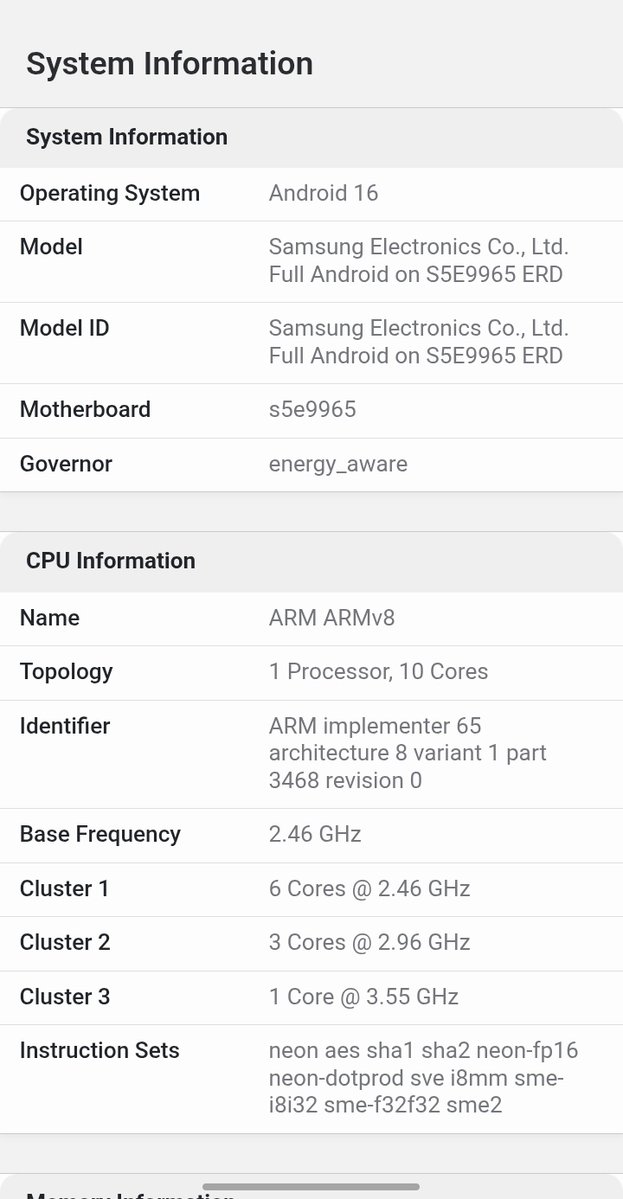
Task: Click the System Information page title
Action: click(169, 63)
